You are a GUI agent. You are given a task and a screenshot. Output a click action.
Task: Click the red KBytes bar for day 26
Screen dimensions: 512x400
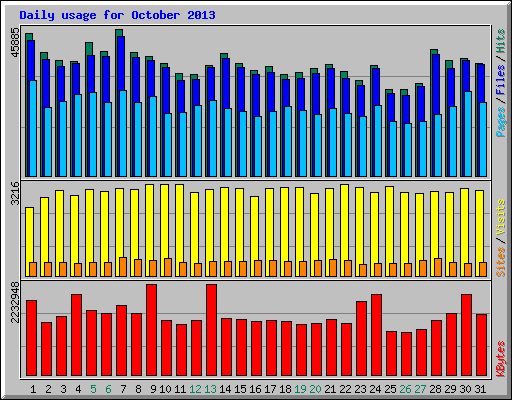tap(407, 354)
